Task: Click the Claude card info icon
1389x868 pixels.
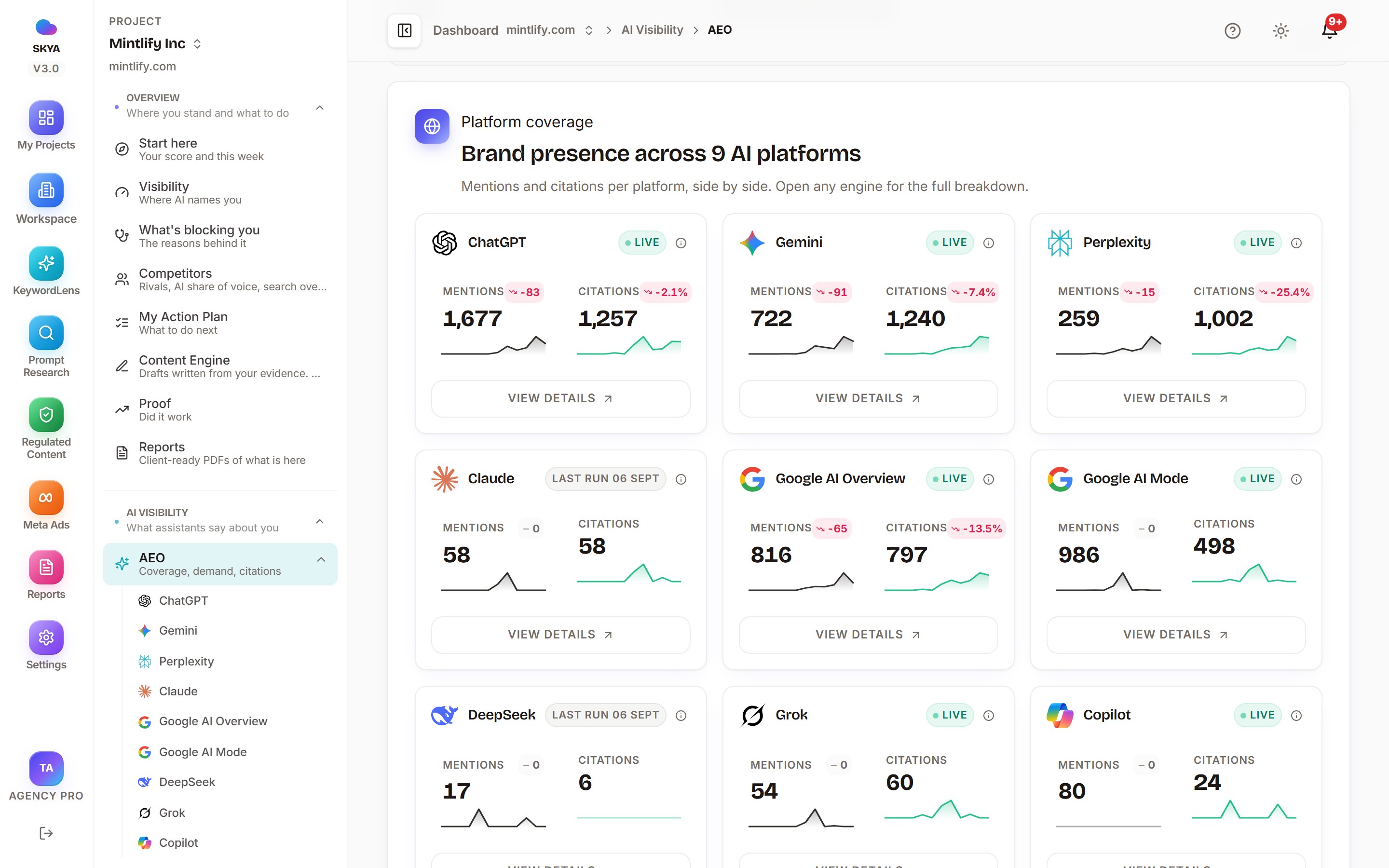Action: tap(681, 479)
